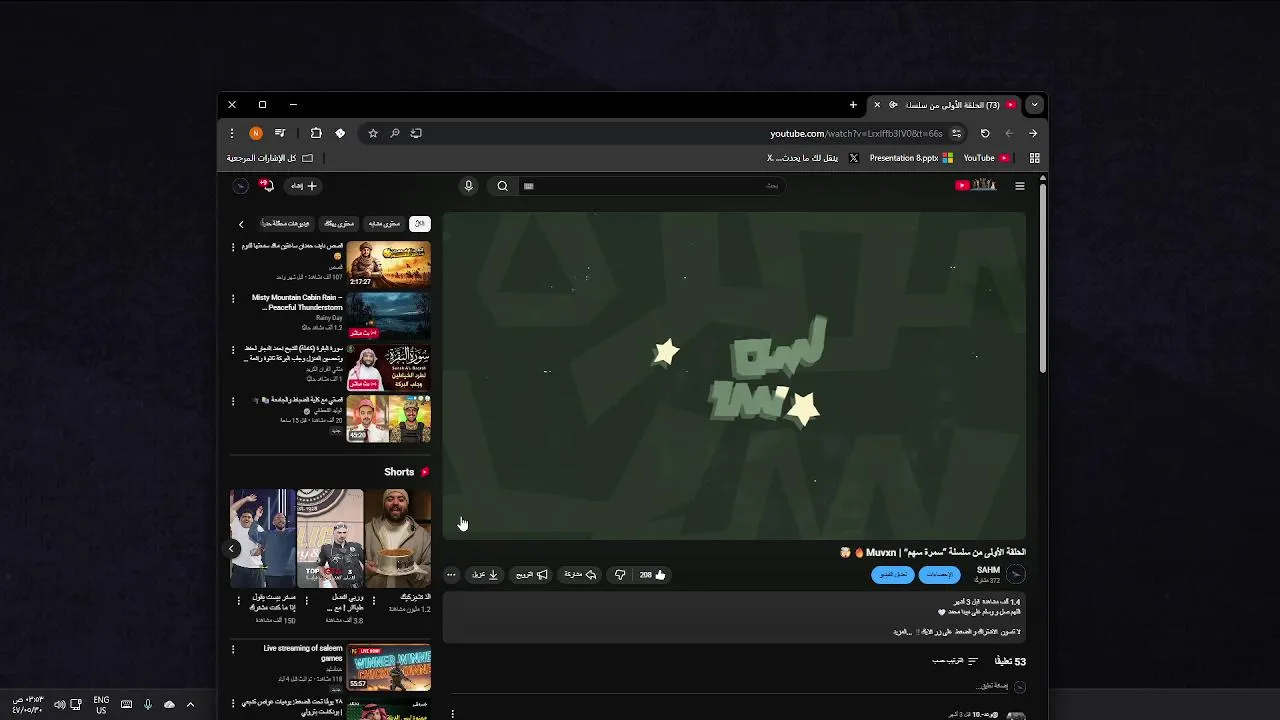Viewport: 1280px width, 720px height.
Task: Click the Promote megaphone button
Action: pos(531,575)
